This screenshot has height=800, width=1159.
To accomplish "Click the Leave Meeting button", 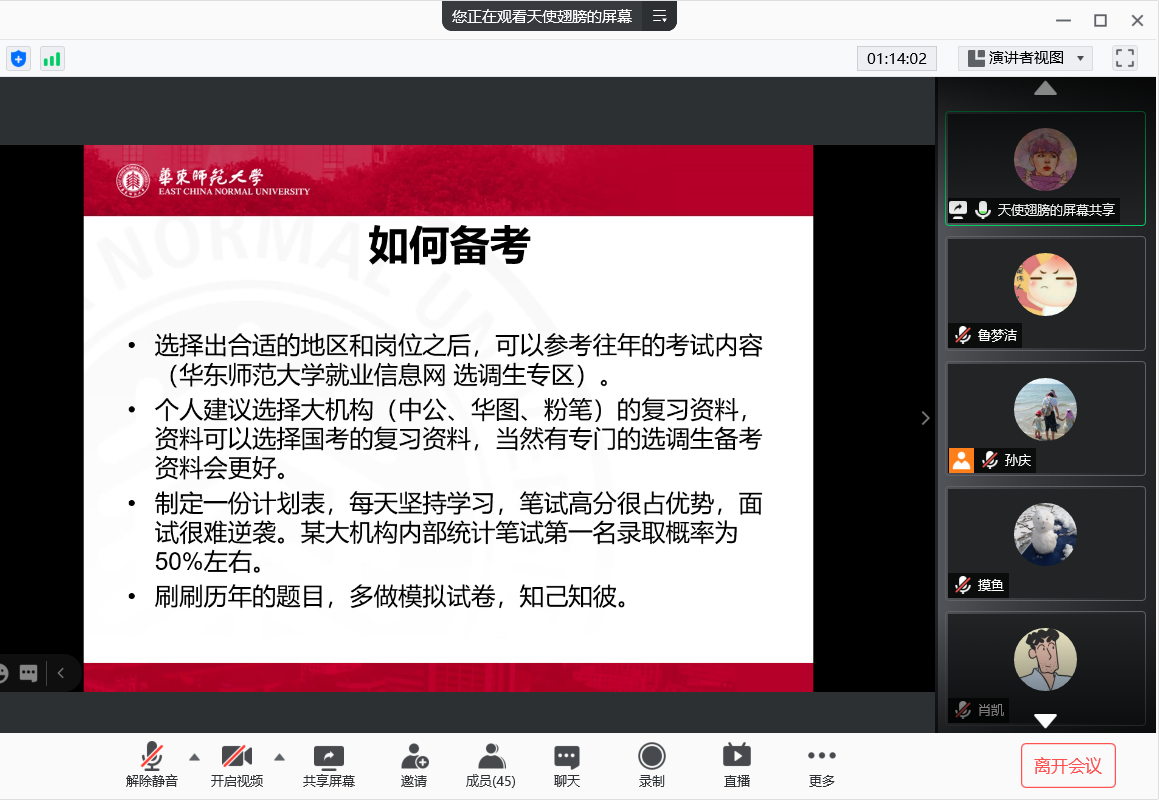I will pyautogui.click(x=1068, y=766).
